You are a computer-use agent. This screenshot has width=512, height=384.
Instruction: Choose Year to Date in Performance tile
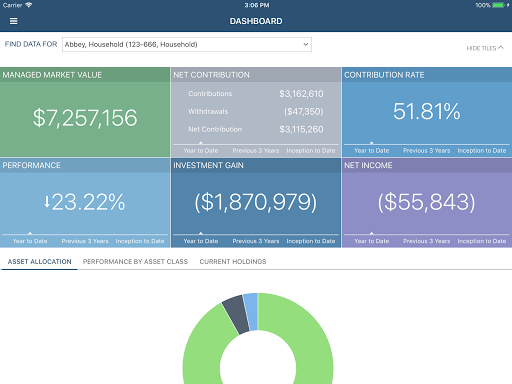30,241
